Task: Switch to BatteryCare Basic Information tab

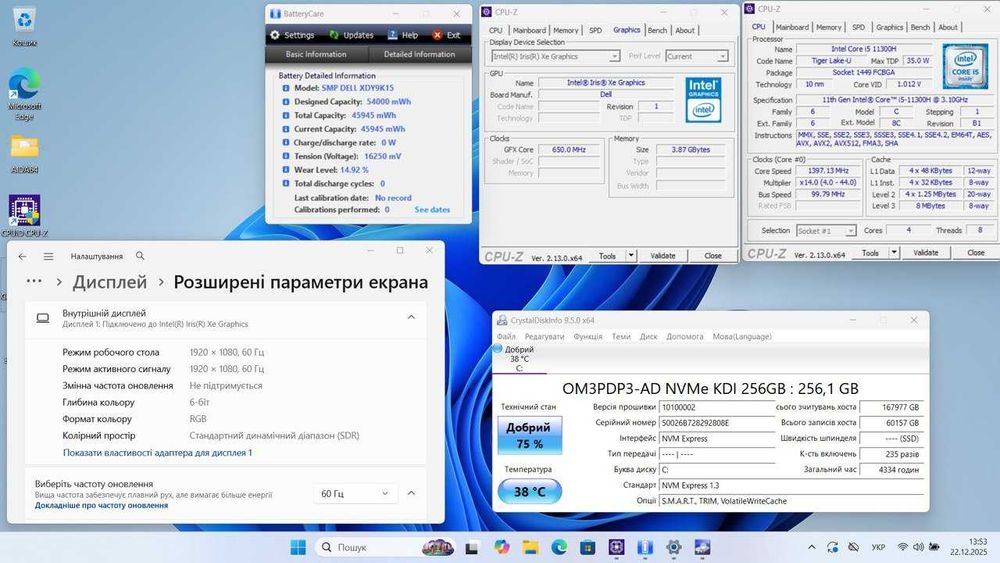Action: pos(316,54)
